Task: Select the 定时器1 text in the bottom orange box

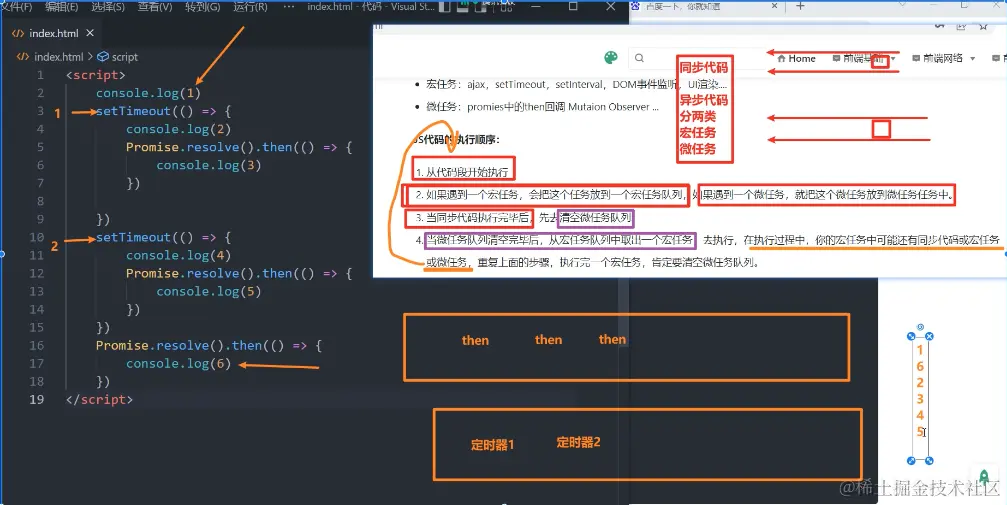Action: point(492,445)
